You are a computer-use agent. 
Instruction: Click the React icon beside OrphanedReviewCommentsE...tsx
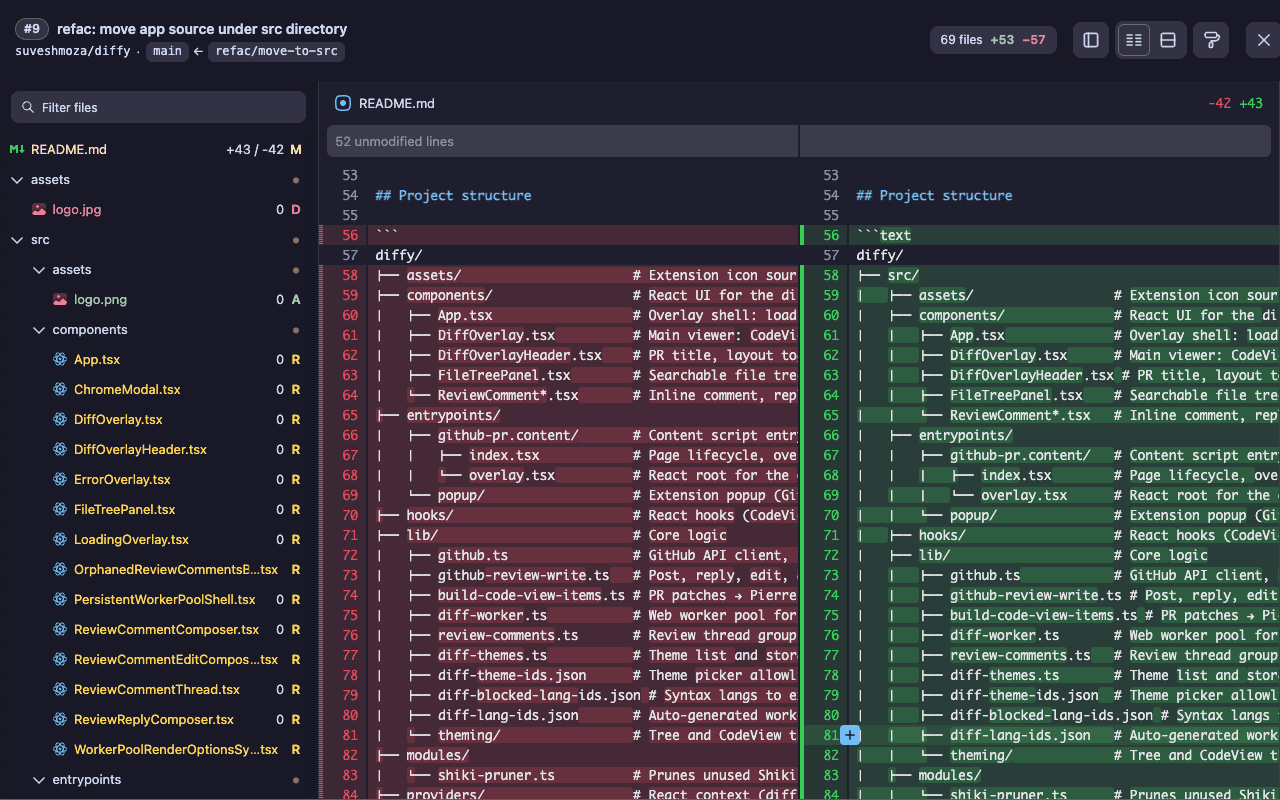pyautogui.click(x=60, y=569)
